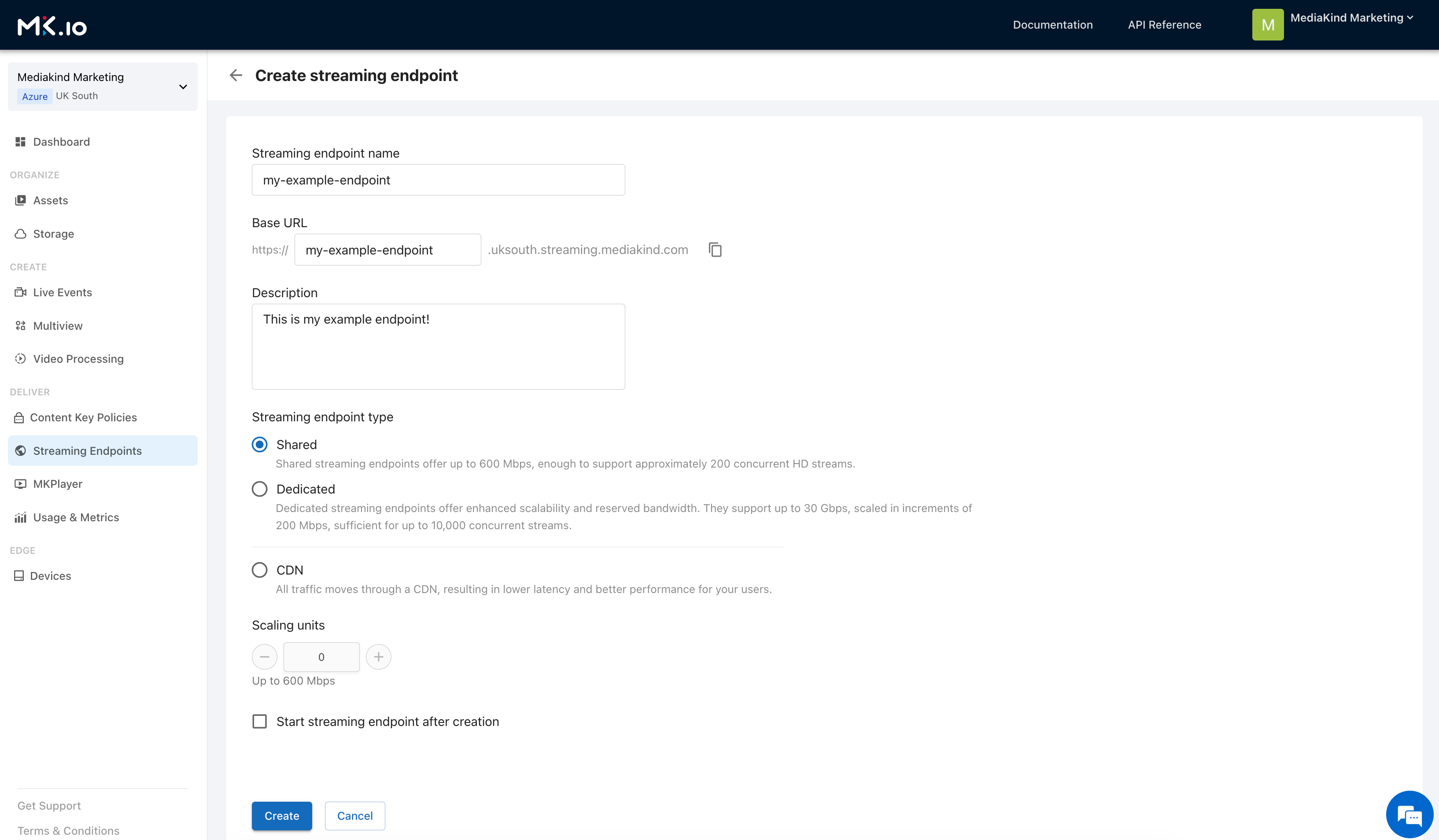The width and height of the screenshot is (1439, 840).
Task: Open the Dashboard page
Action: [103, 142]
